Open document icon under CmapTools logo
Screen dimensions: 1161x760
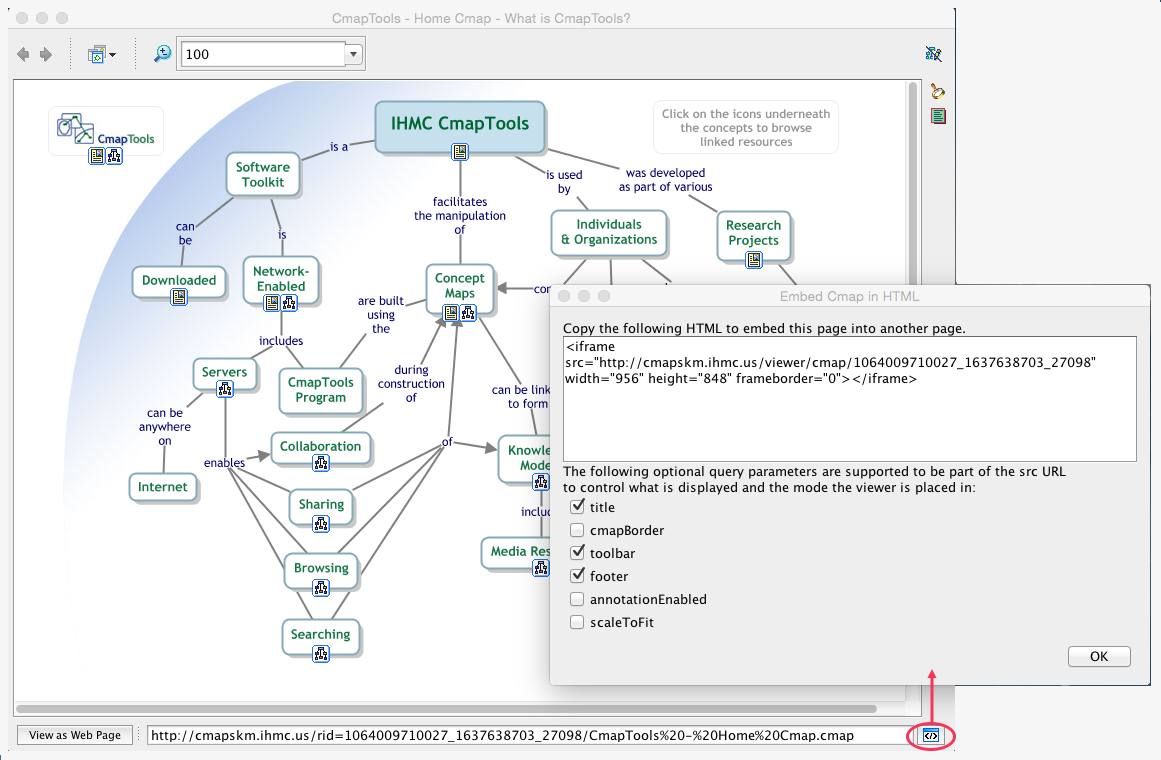point(96,156)
